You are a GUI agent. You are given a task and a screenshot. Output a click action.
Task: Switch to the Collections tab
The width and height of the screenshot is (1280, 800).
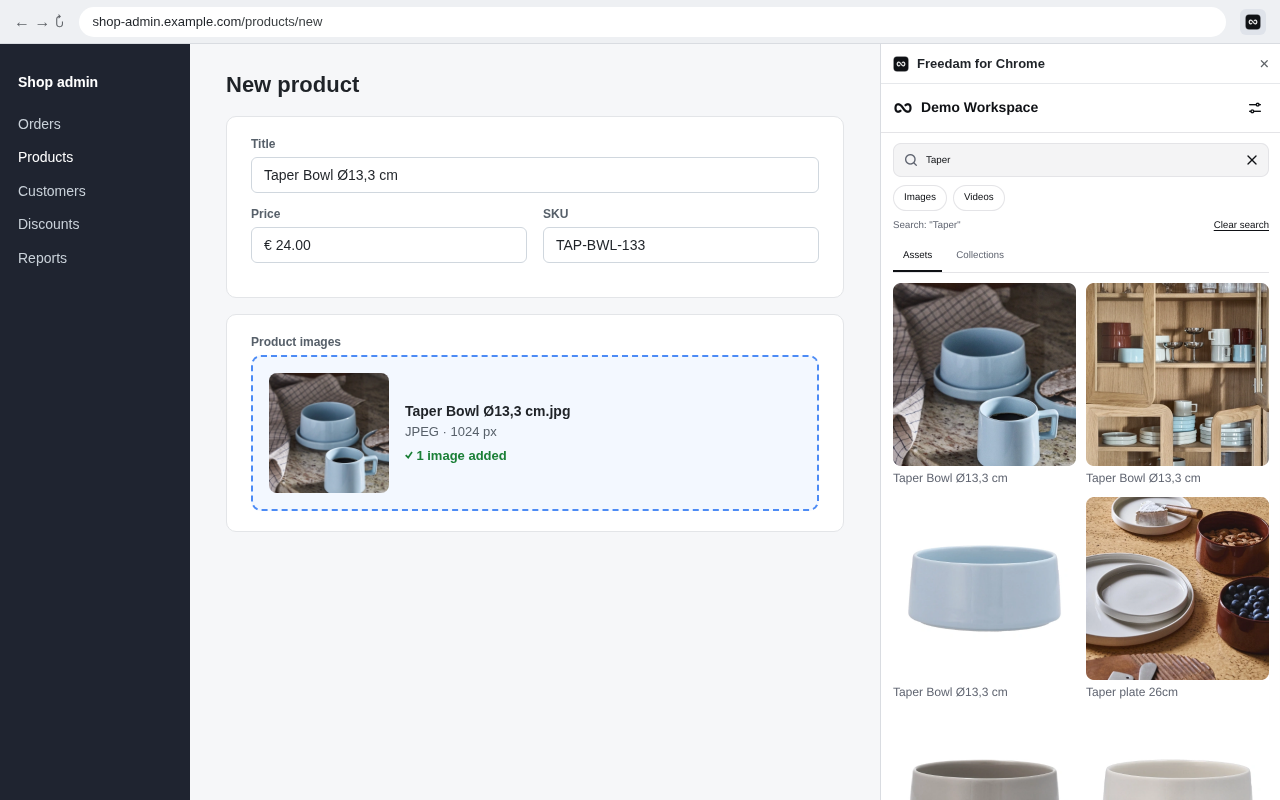tap(980, 255)
